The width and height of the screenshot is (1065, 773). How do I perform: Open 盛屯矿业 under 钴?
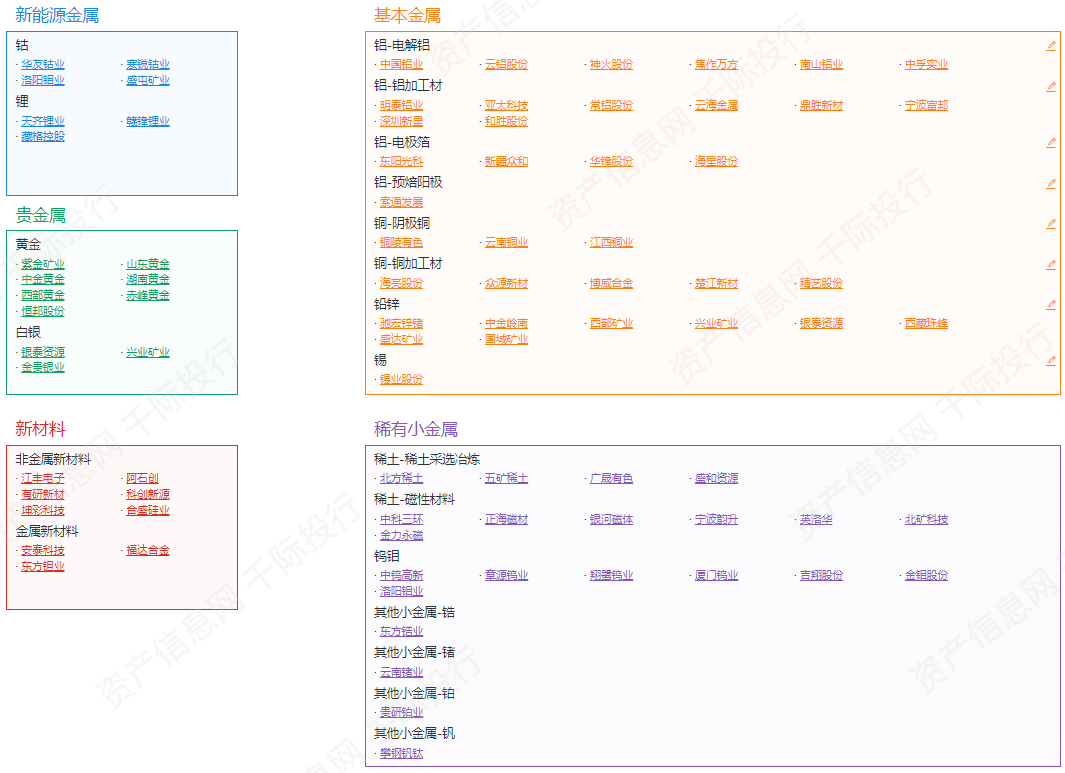pos(148,80)
